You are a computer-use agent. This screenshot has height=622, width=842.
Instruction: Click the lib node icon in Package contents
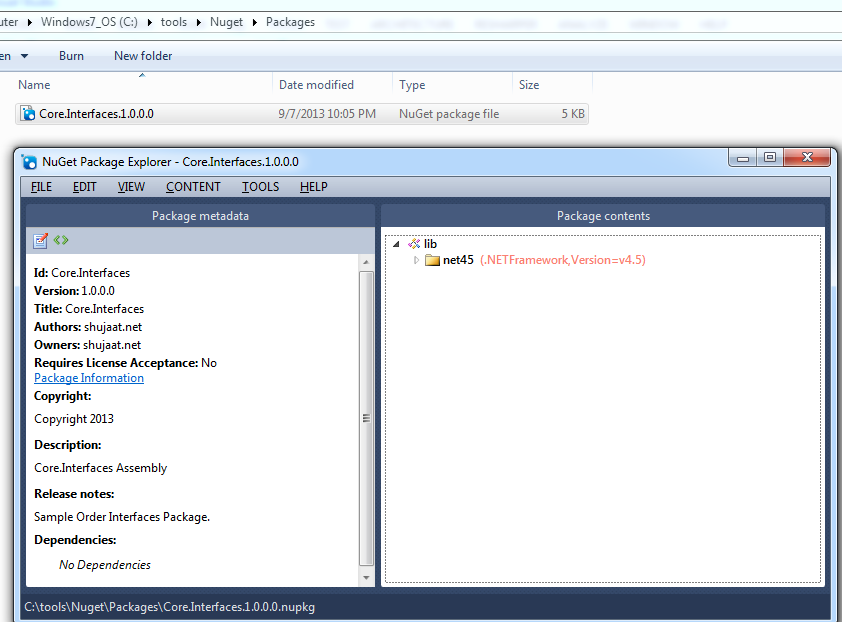(x=412, y=243)
